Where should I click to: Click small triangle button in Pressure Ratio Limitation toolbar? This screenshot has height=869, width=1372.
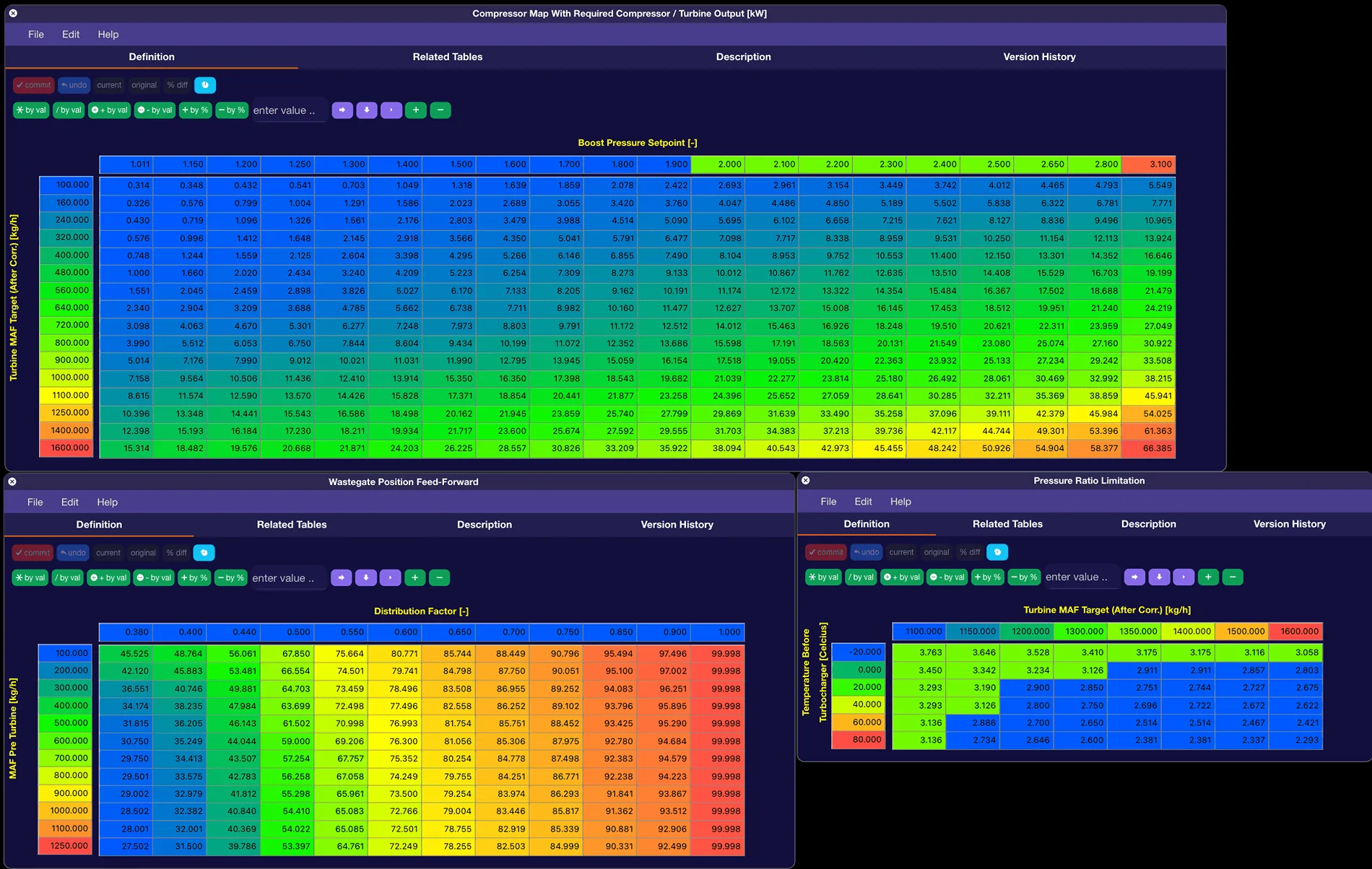click(x=1184, y=577)
